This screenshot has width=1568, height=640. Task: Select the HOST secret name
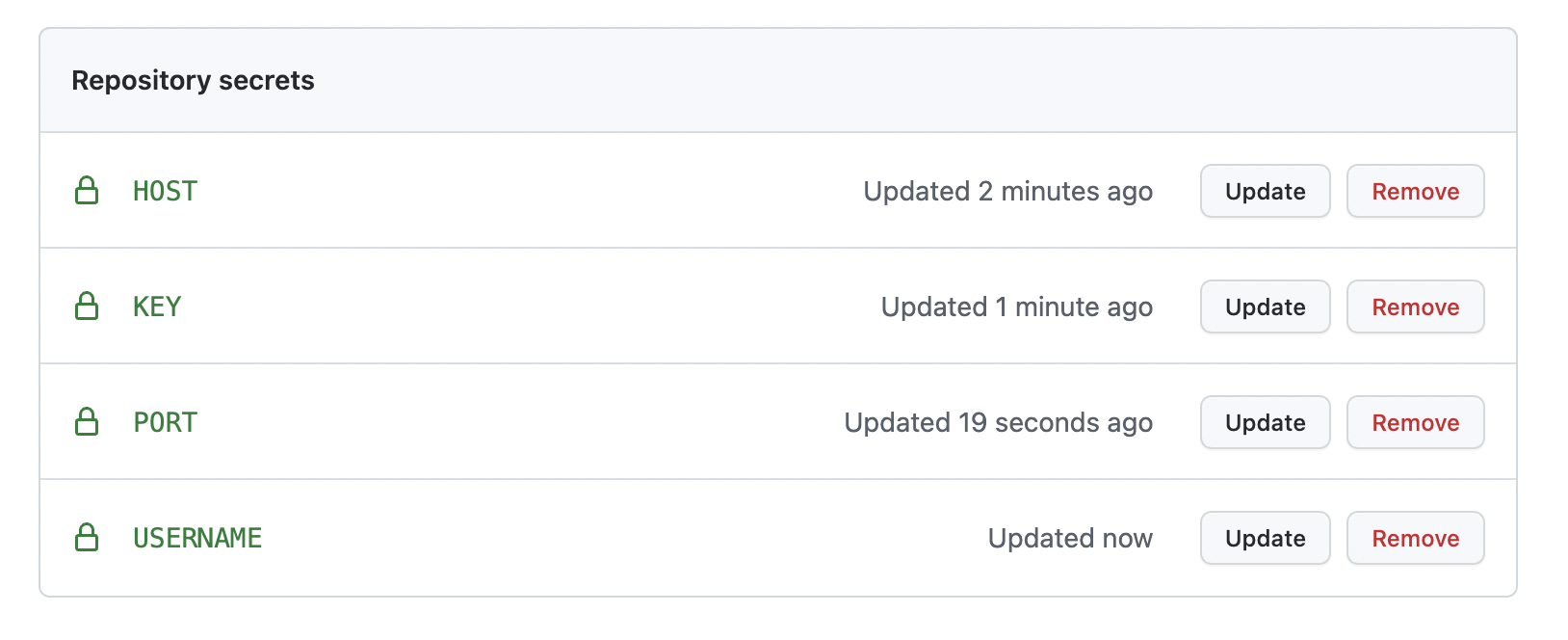(165, 191)
